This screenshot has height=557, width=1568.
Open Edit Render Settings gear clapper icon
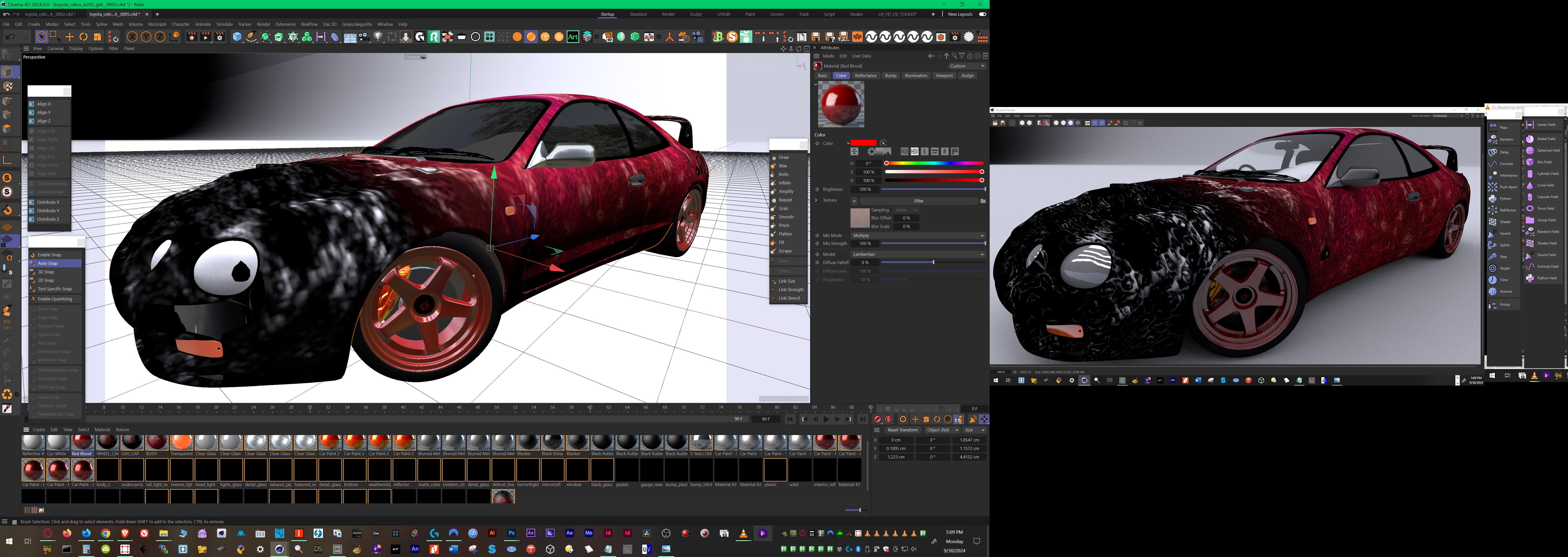pyautogui.click(x=220, y=37)
